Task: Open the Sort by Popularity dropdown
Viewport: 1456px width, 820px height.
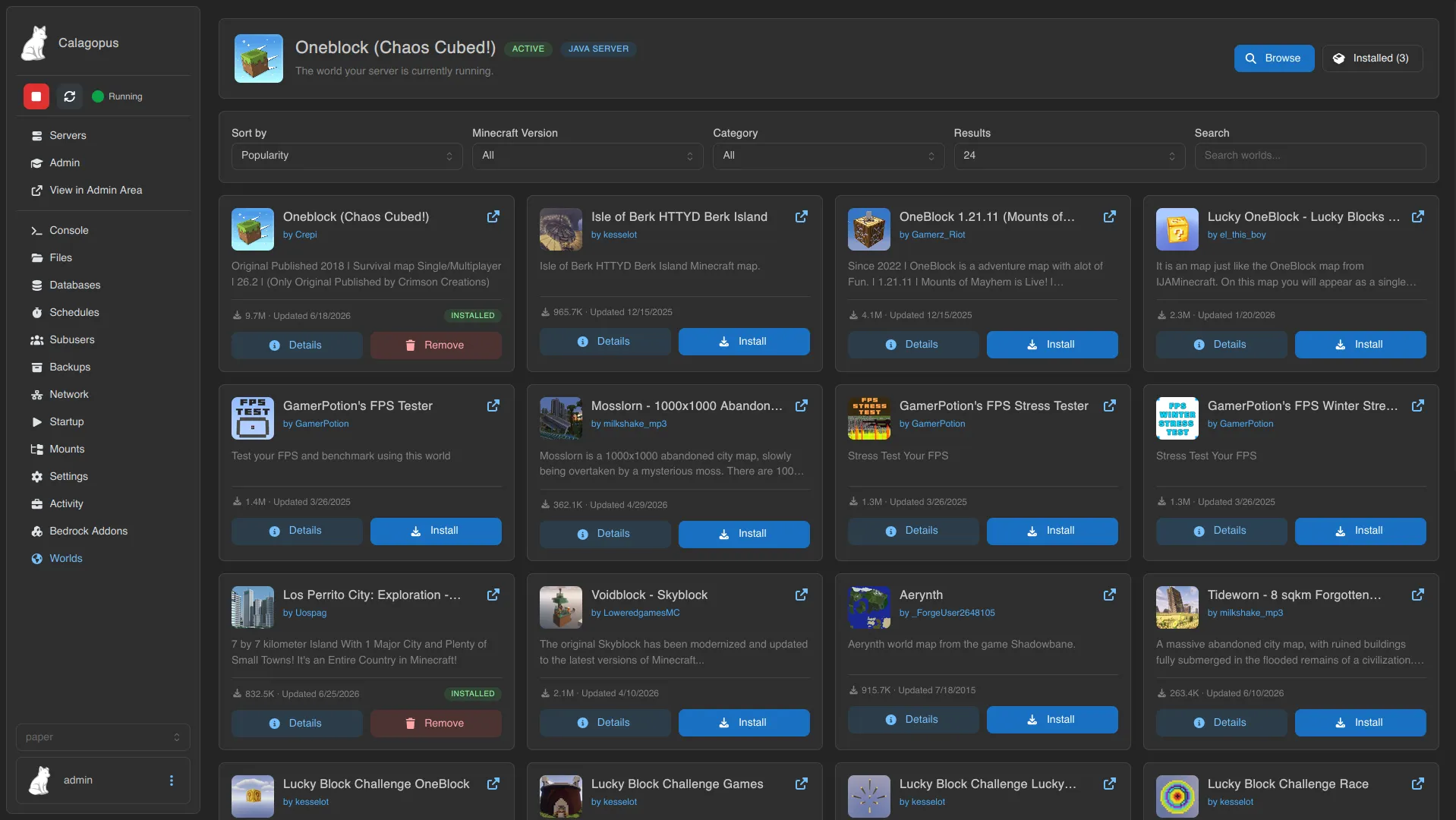Action: point(347,156)
